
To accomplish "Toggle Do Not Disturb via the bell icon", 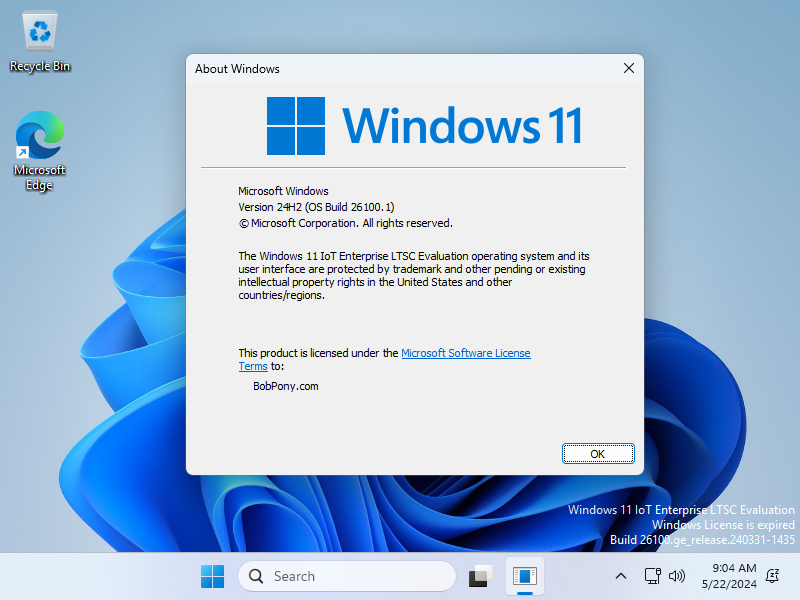I will [772, 577].
